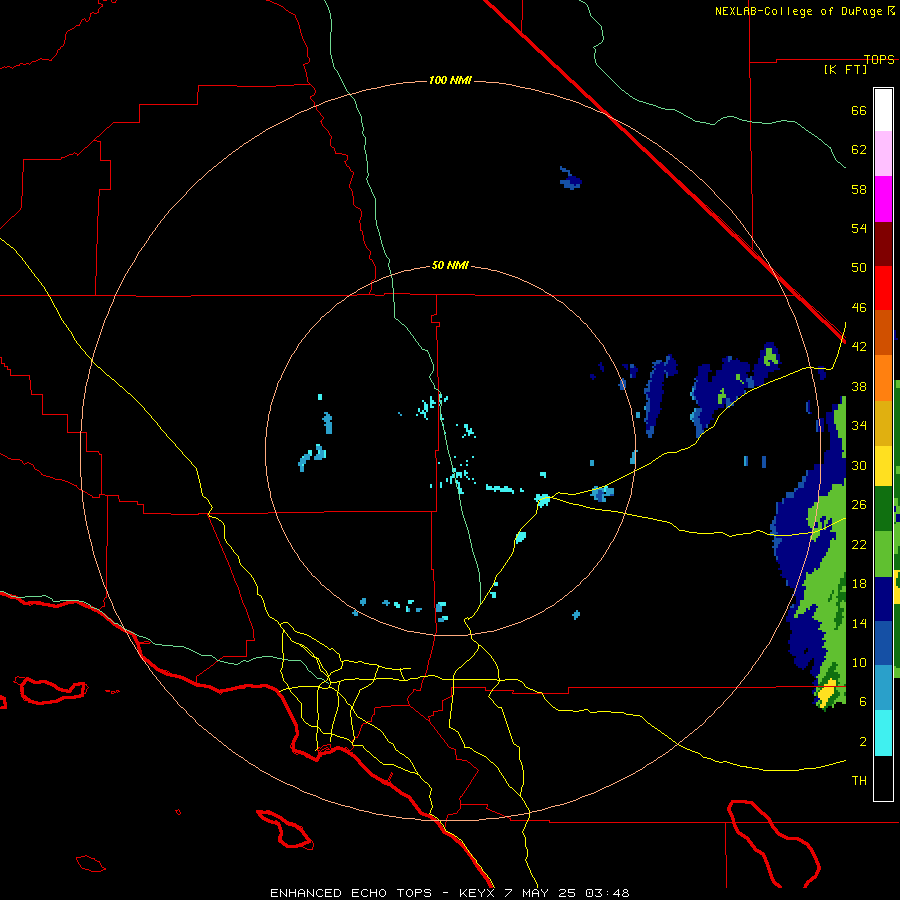The height and width of the screenshot is (900, 900).
Task: Click the 34 legend value
Action: point(859,426)
